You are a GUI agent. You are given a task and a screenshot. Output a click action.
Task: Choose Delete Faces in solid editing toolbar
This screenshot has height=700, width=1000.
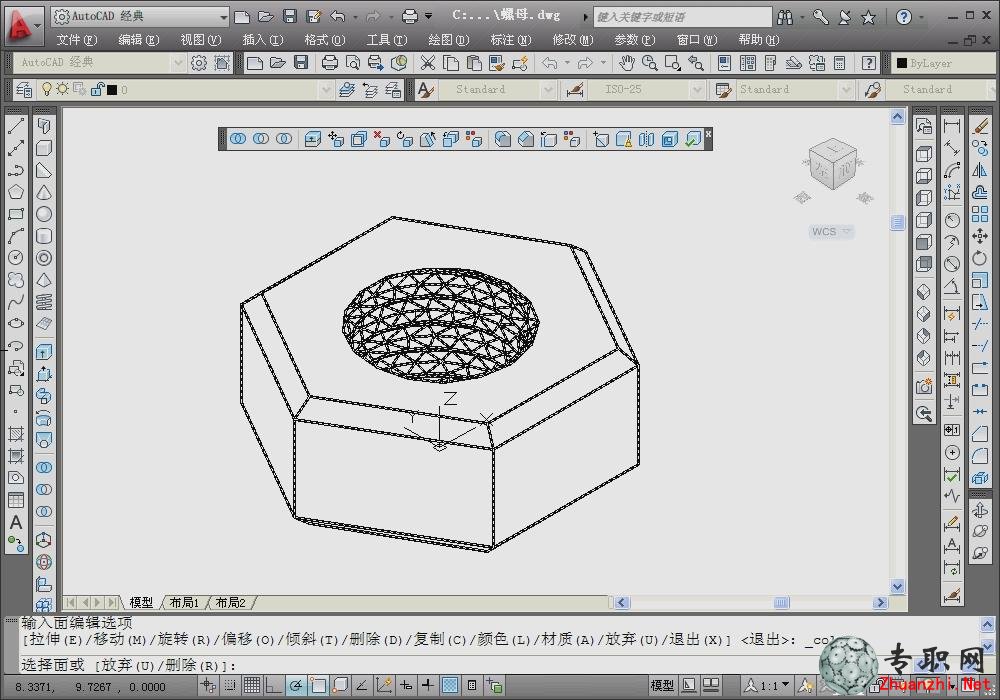pos(381,138)
